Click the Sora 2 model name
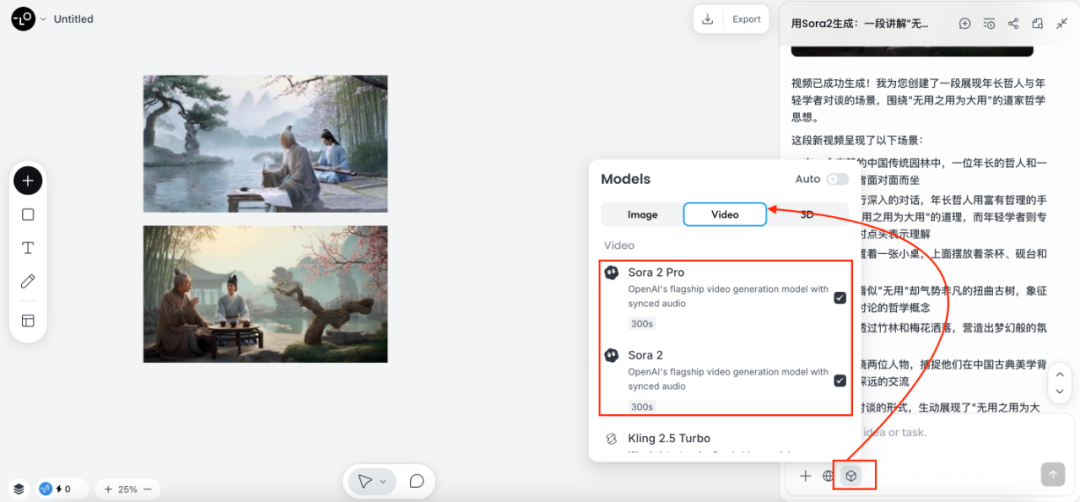1080x502 pixels. 645,355
